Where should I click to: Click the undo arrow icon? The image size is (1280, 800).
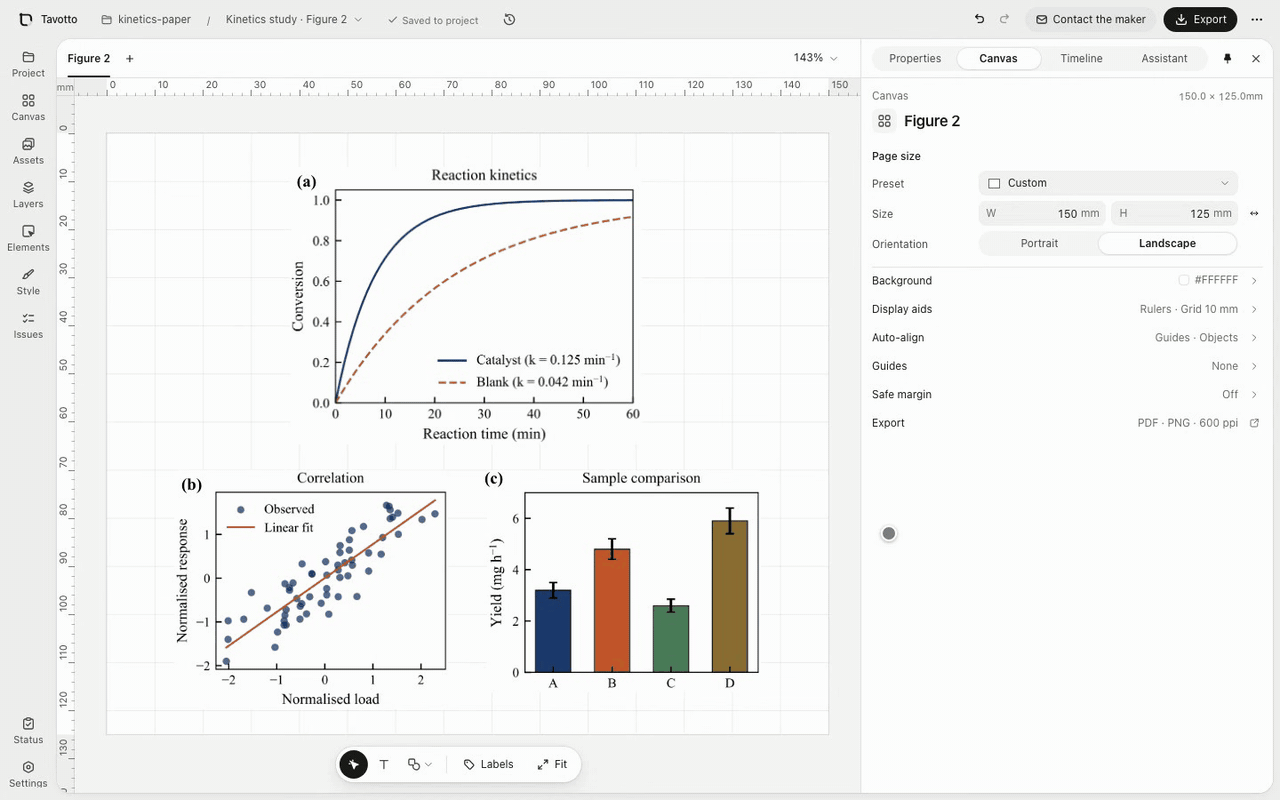(x=979, y=19)
